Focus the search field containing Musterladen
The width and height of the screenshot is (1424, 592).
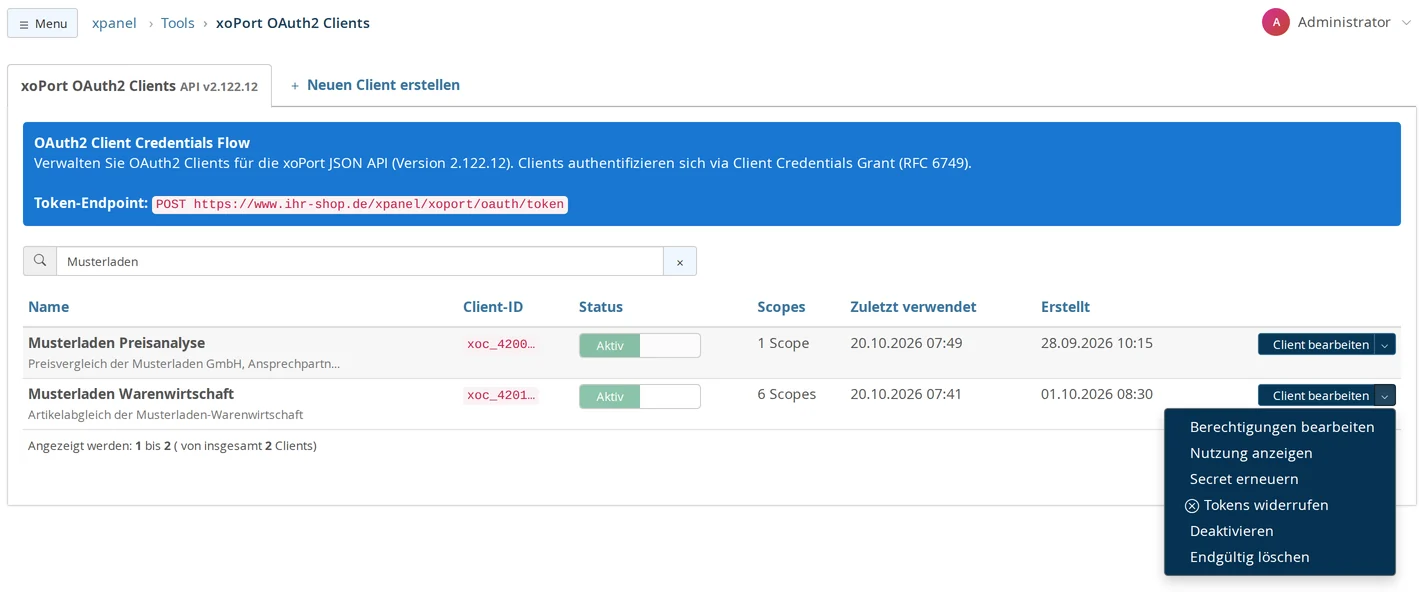360,261
